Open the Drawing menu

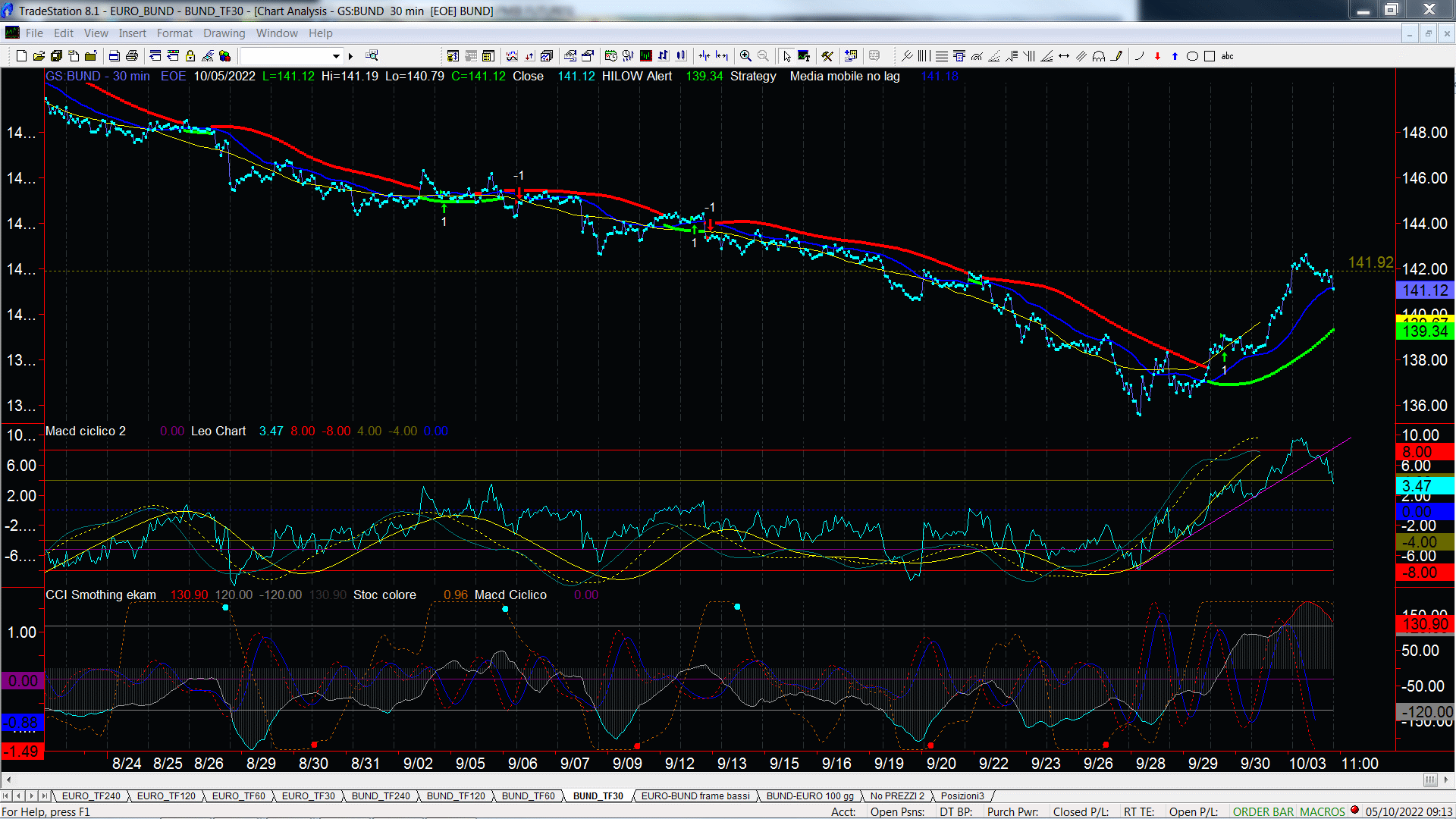[224, 33]
